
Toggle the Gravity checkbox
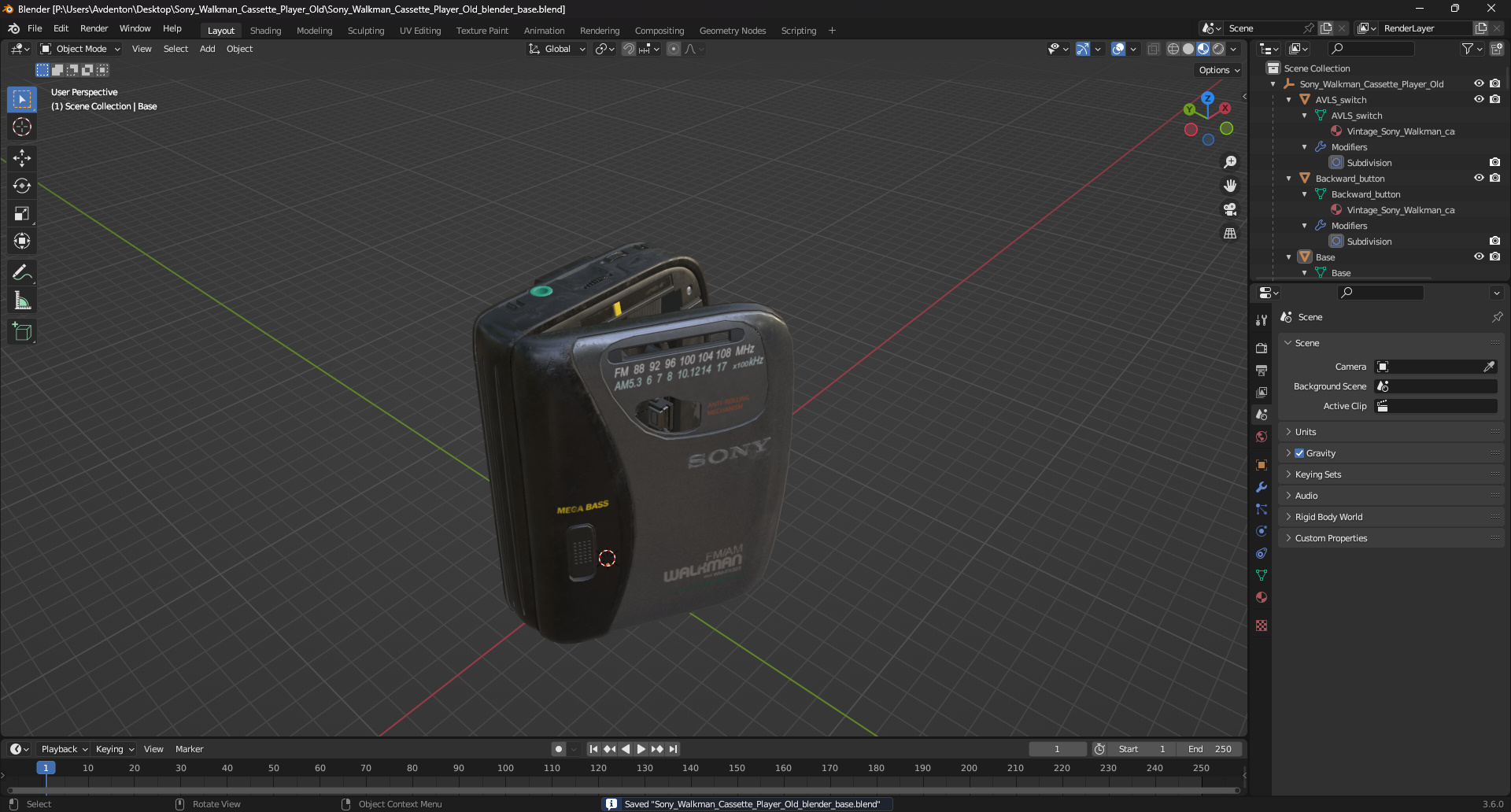pyautogui.click(x=1299, y=453)
